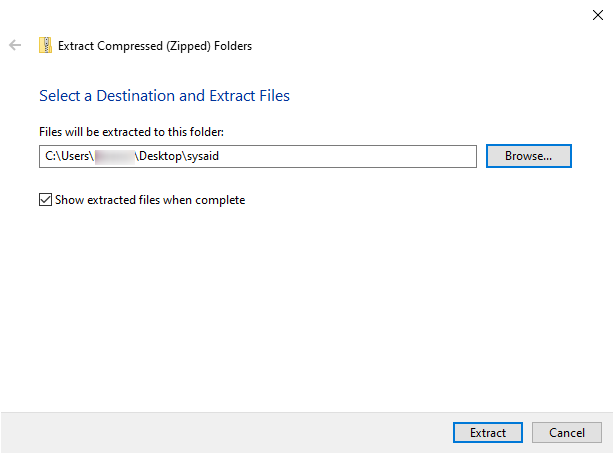
Task: Go back using the back arrow
Action: pos(15,45)
